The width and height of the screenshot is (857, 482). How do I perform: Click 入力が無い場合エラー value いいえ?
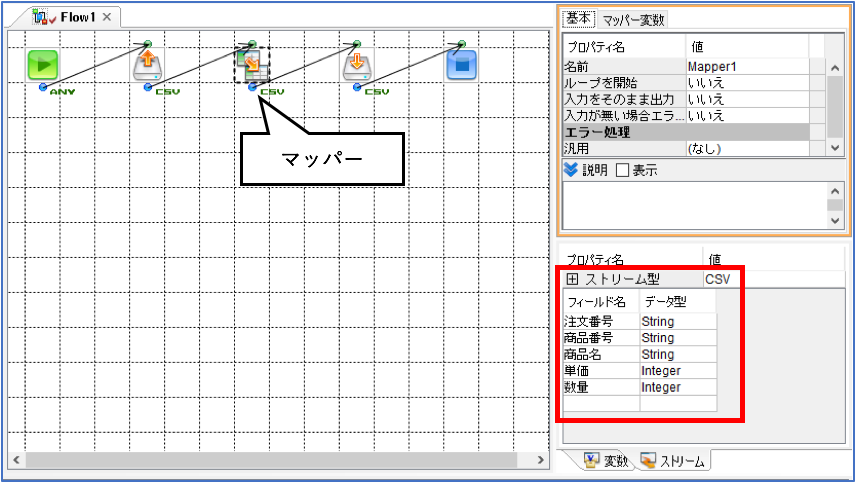(747, 116)
